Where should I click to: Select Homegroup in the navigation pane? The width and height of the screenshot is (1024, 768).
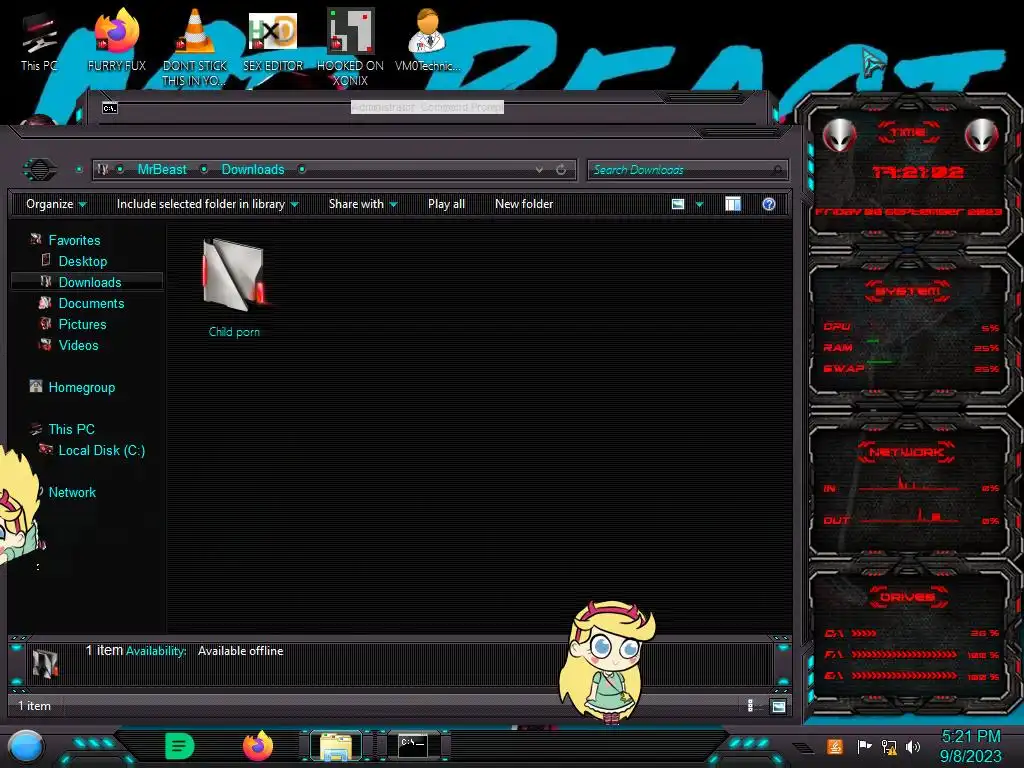82,387
